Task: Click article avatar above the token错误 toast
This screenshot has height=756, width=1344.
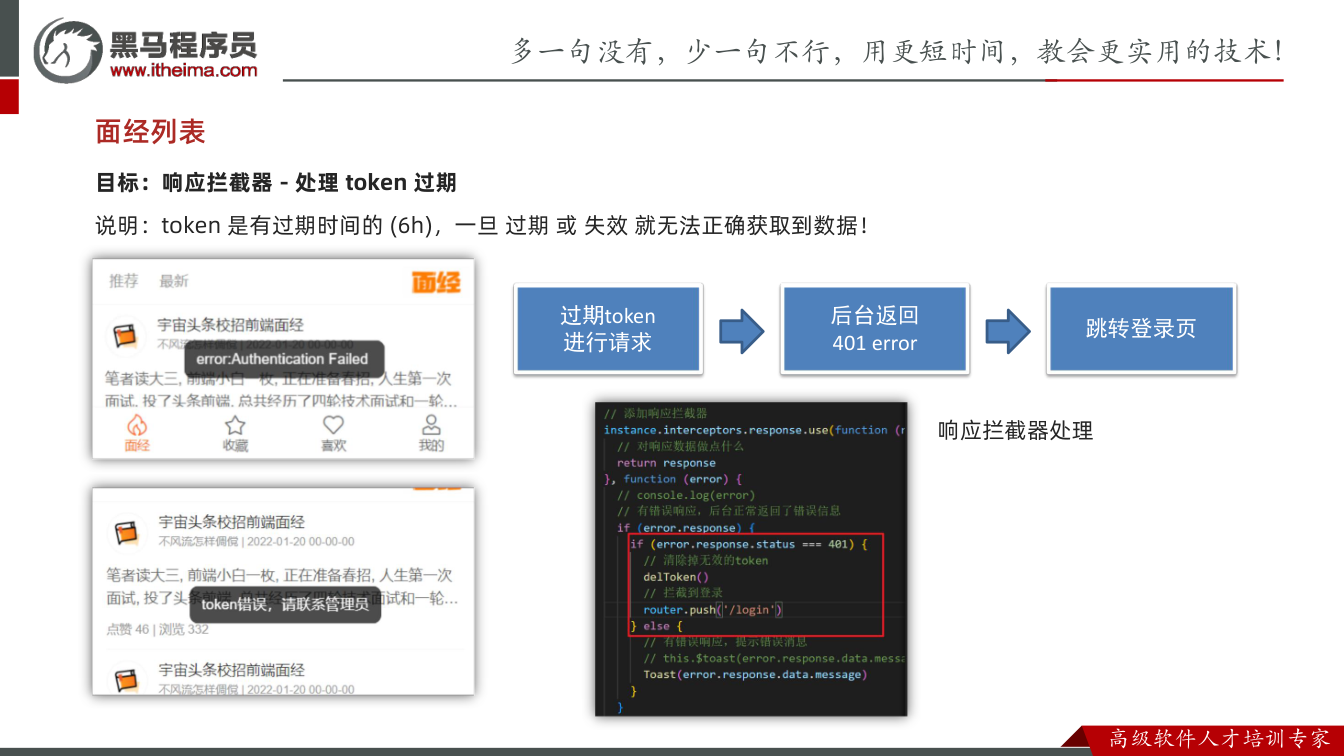Action: [125, 533]
